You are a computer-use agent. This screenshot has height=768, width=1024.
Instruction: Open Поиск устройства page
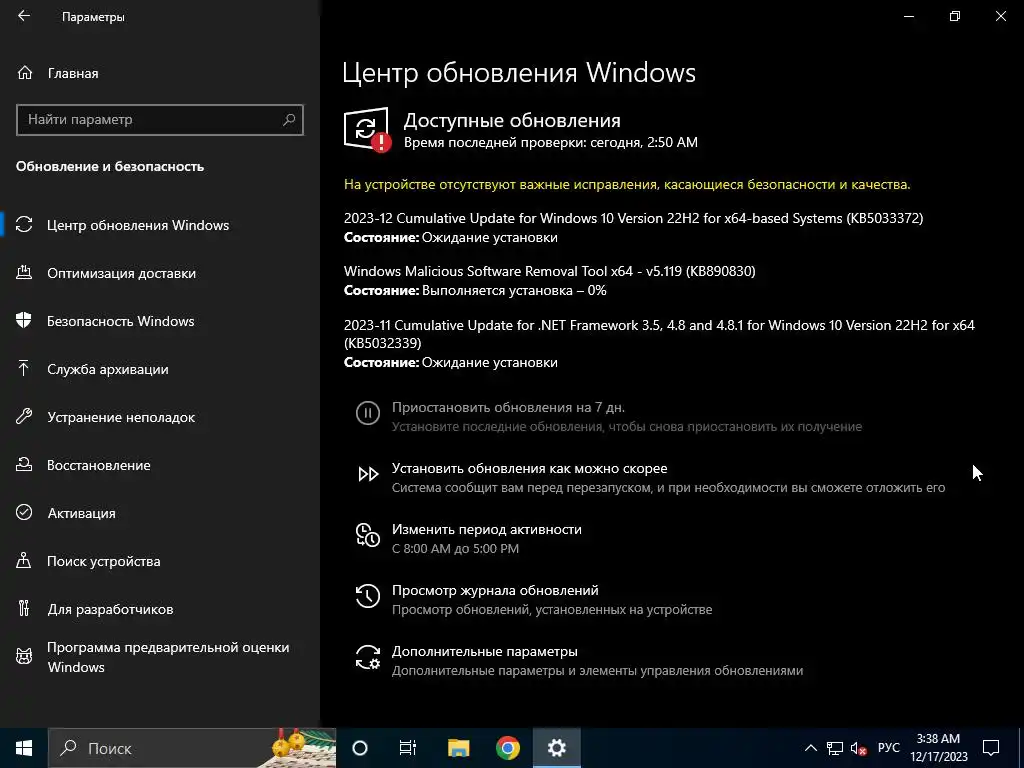[103, 561]
